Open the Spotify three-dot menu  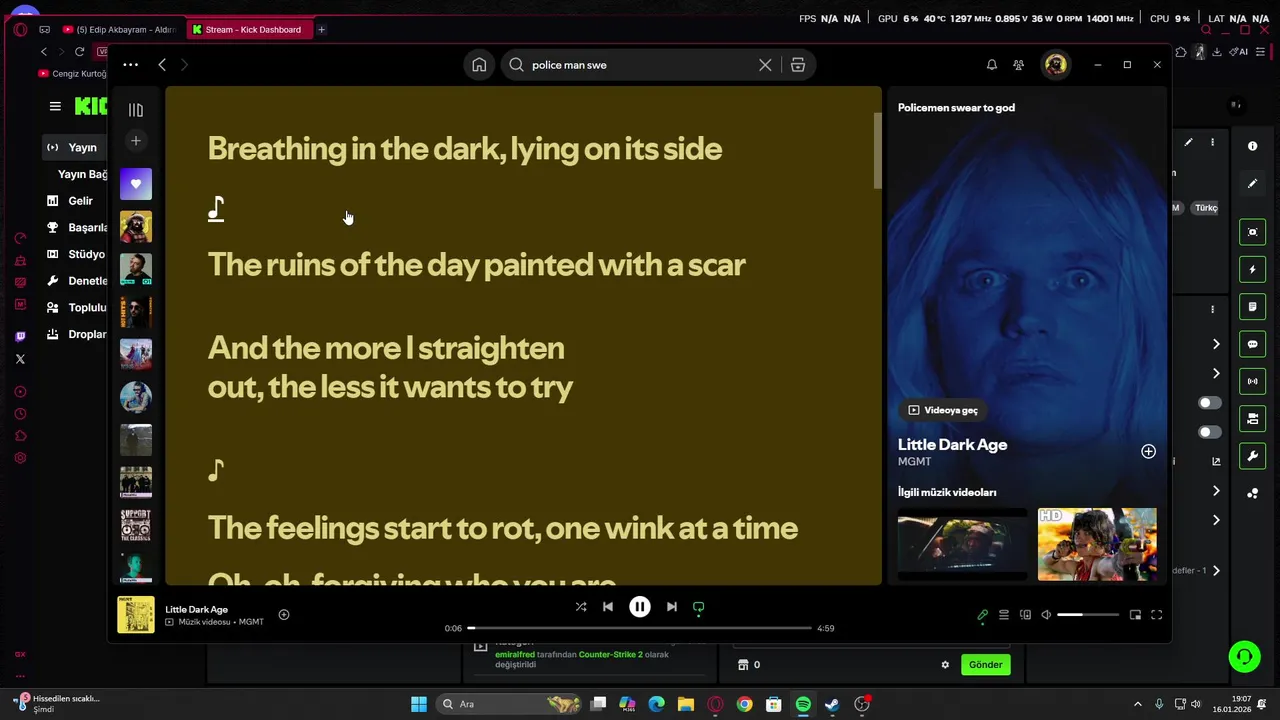tap(130, 65)
